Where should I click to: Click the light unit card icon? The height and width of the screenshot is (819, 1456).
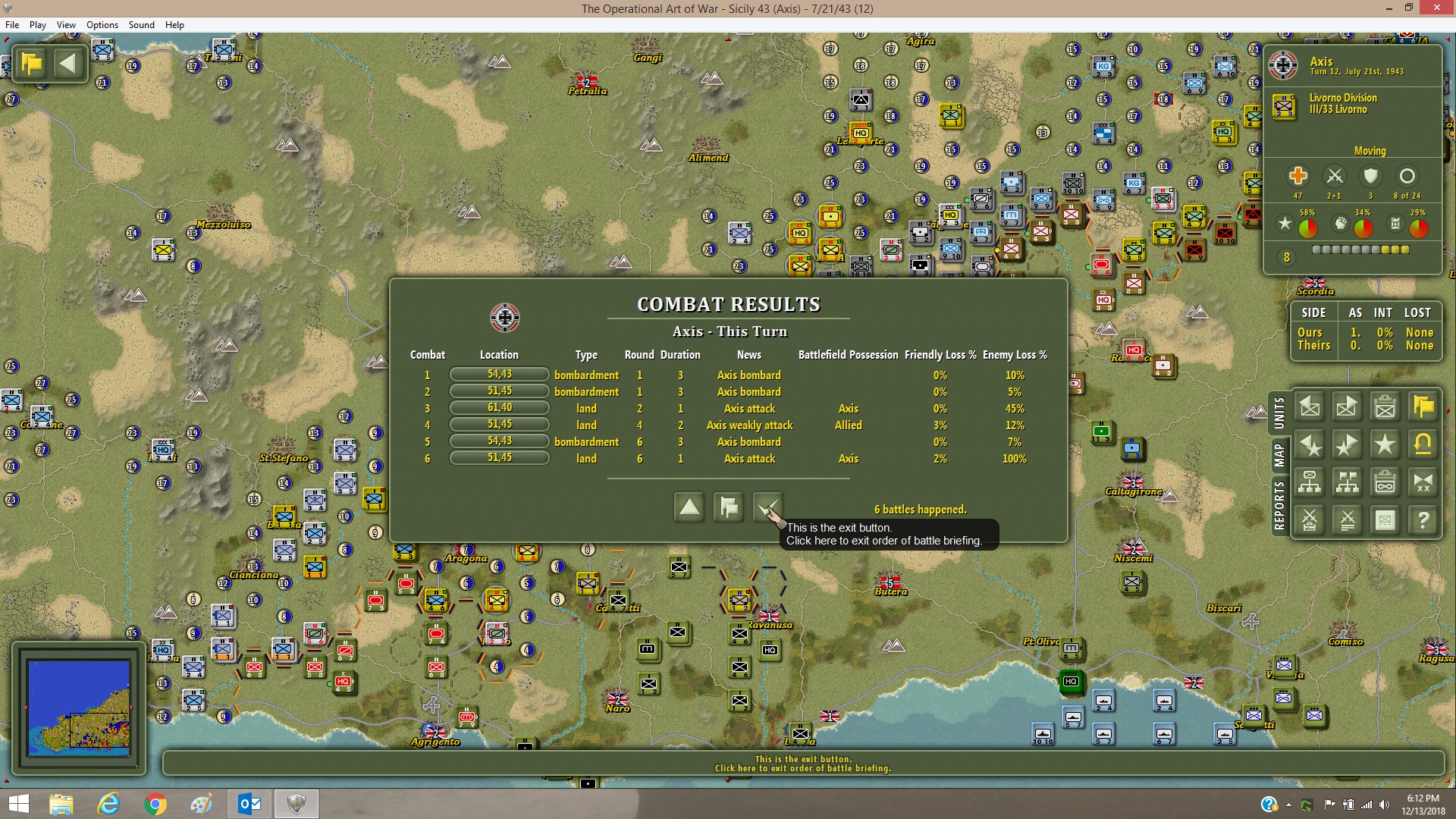1385,520
